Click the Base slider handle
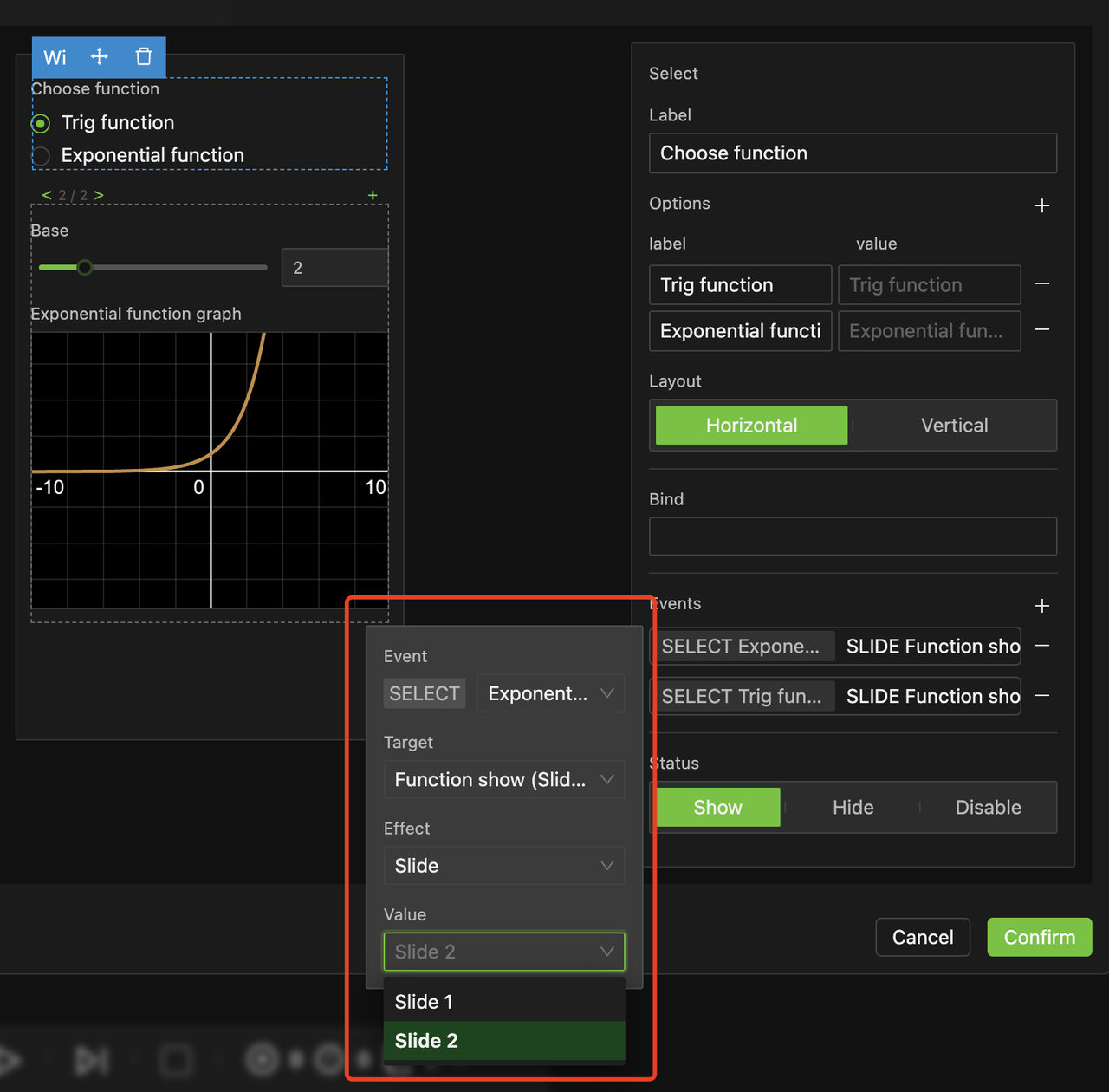This screenshot has height=1092, width=1109. point(84,268)
